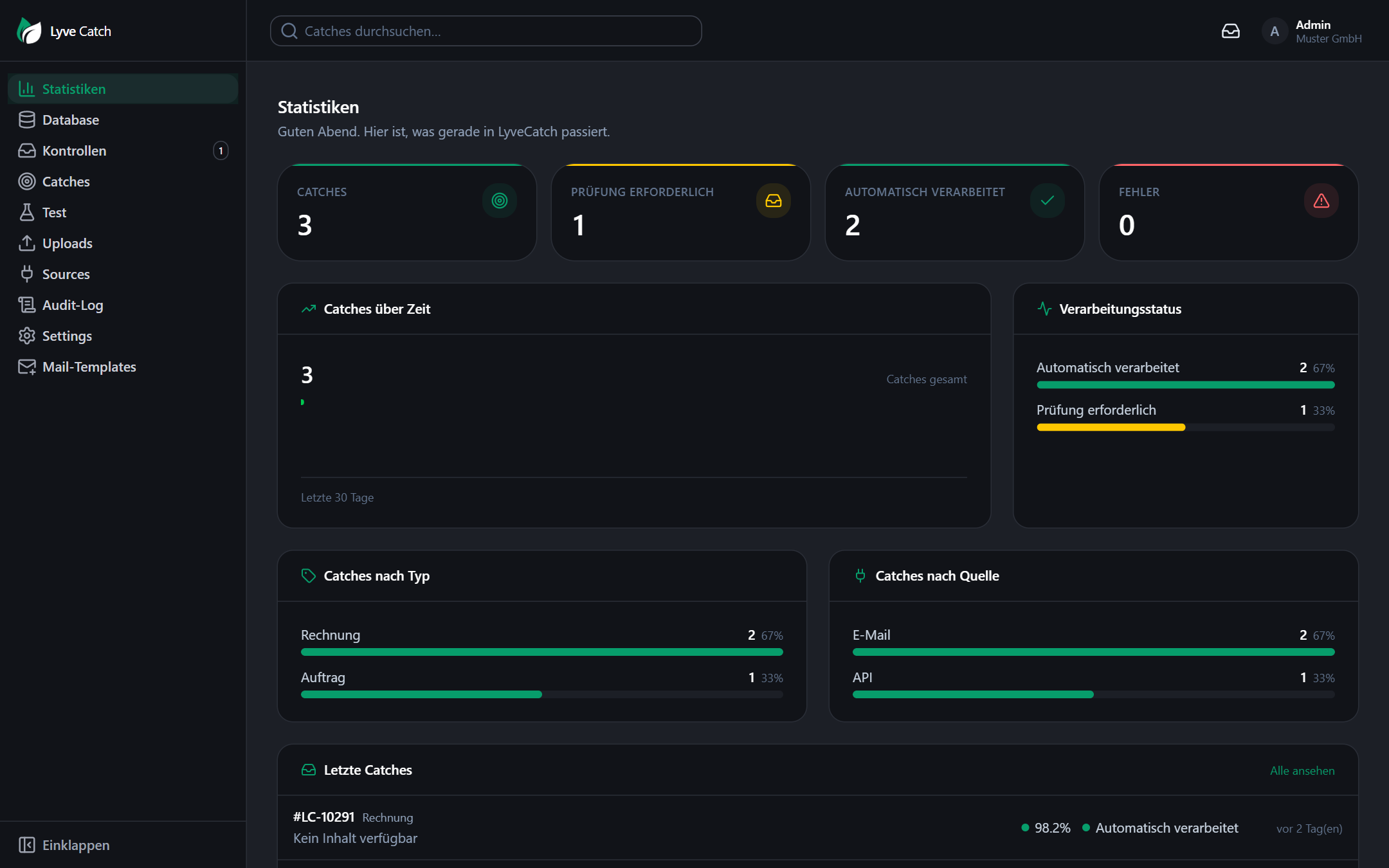The width and height of the screenshot is (1389, 868).
Task: Open Mail-Templates
Action: point(123,366)
